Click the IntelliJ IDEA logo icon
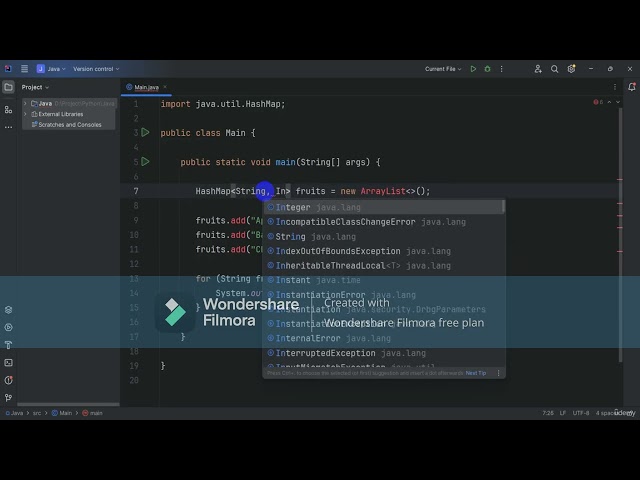640x480 pixels. [x=8, y=69]
